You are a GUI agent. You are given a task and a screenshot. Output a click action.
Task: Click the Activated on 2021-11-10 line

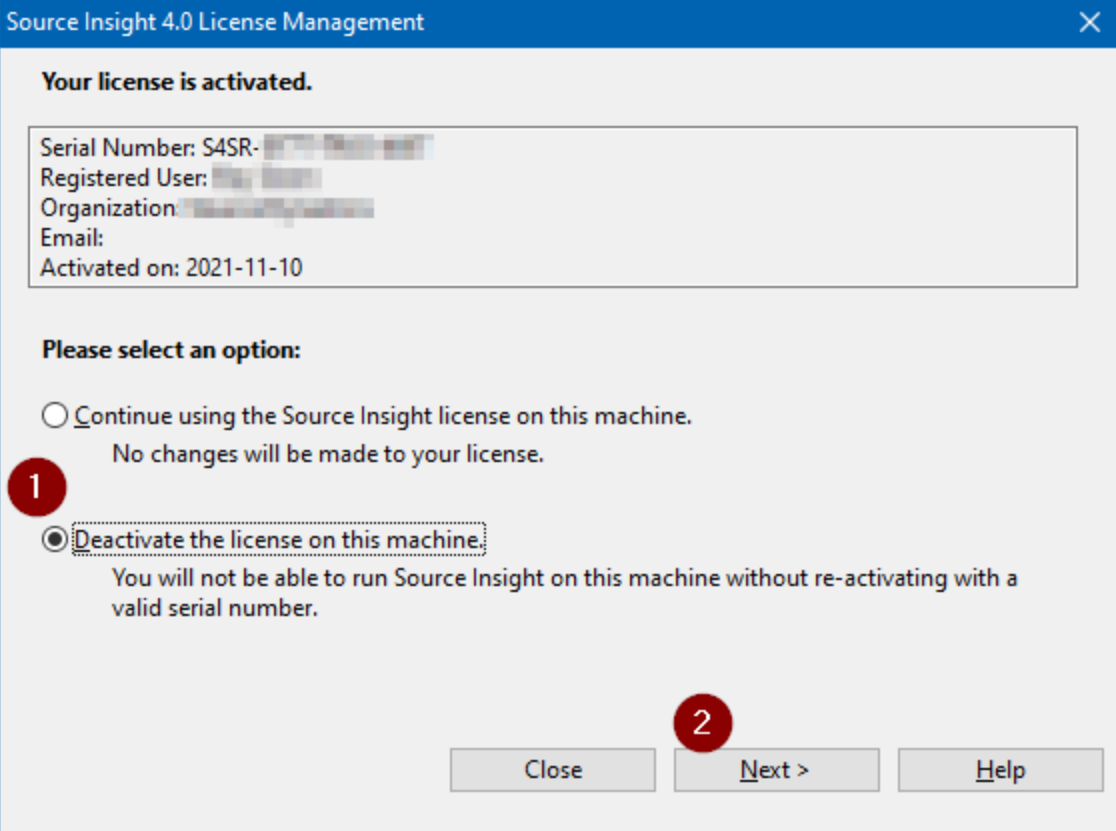coord(171,268)
